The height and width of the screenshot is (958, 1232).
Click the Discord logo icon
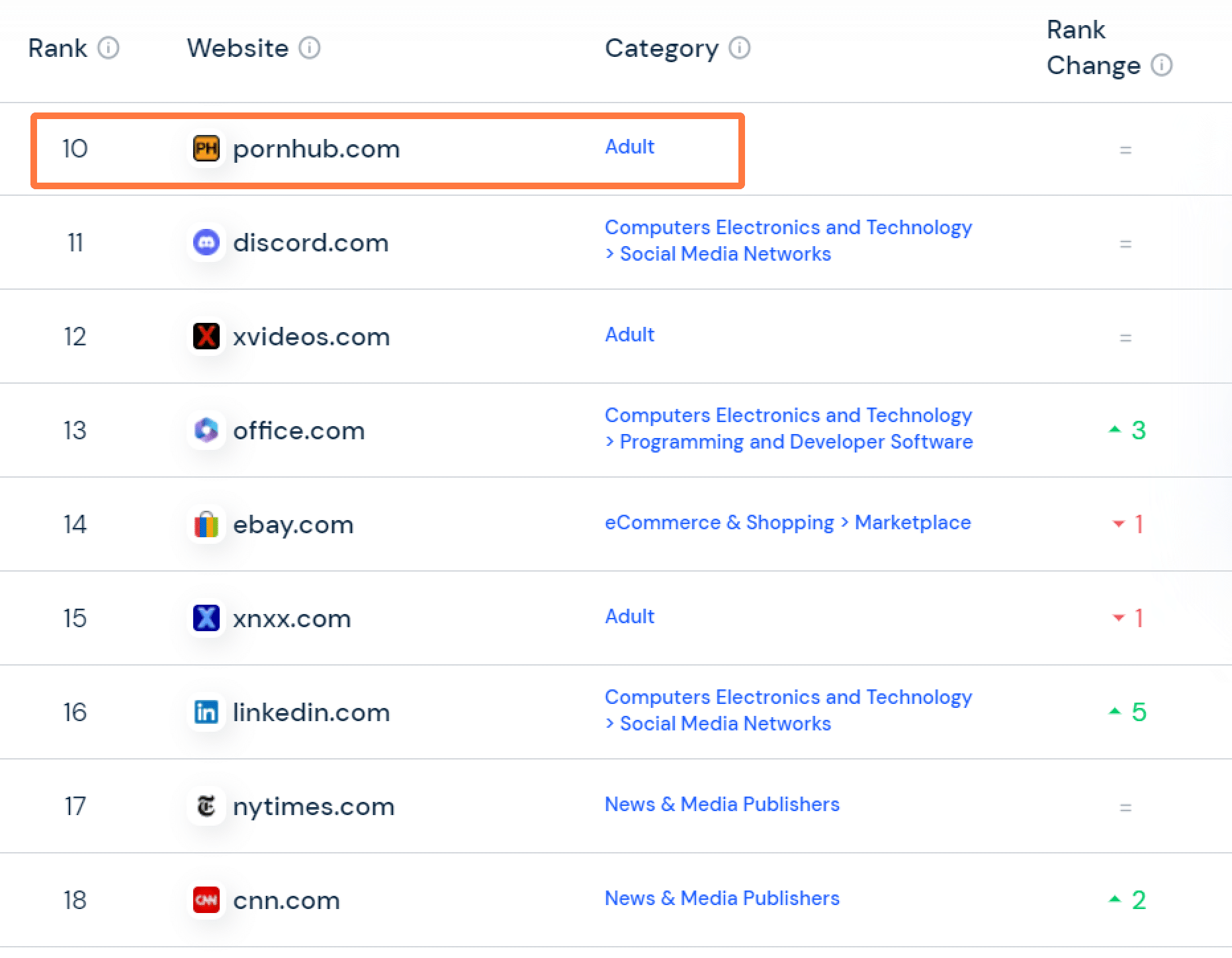click(206, 242)
